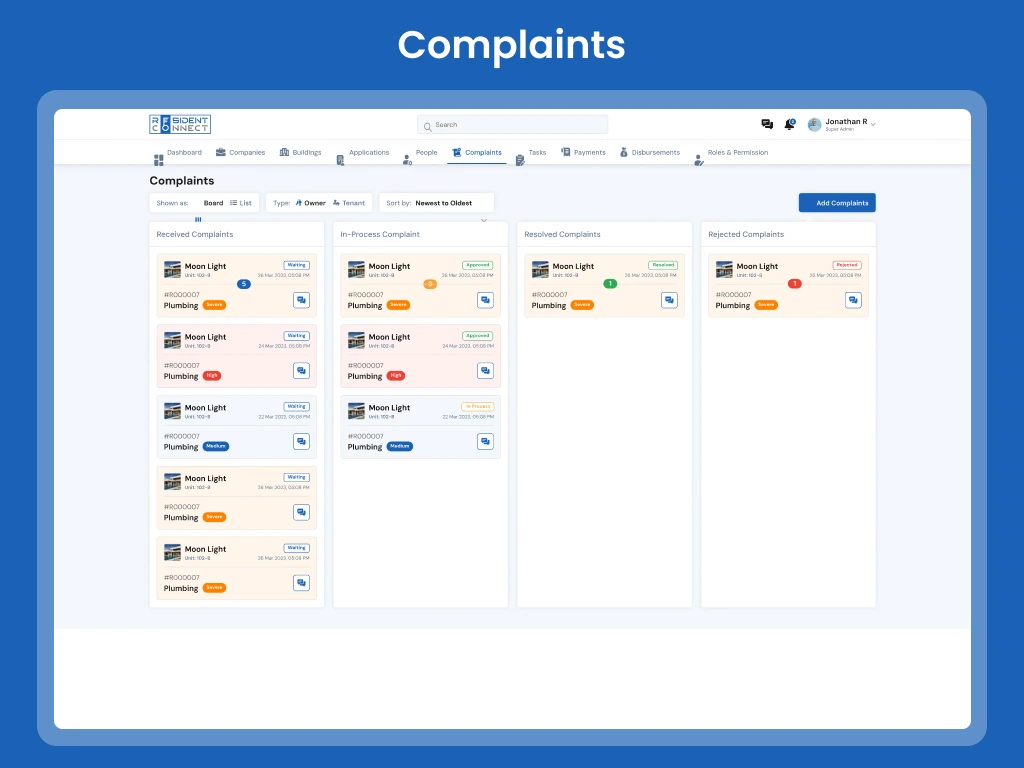Open chat on the In Process status card

coord(485,441)
